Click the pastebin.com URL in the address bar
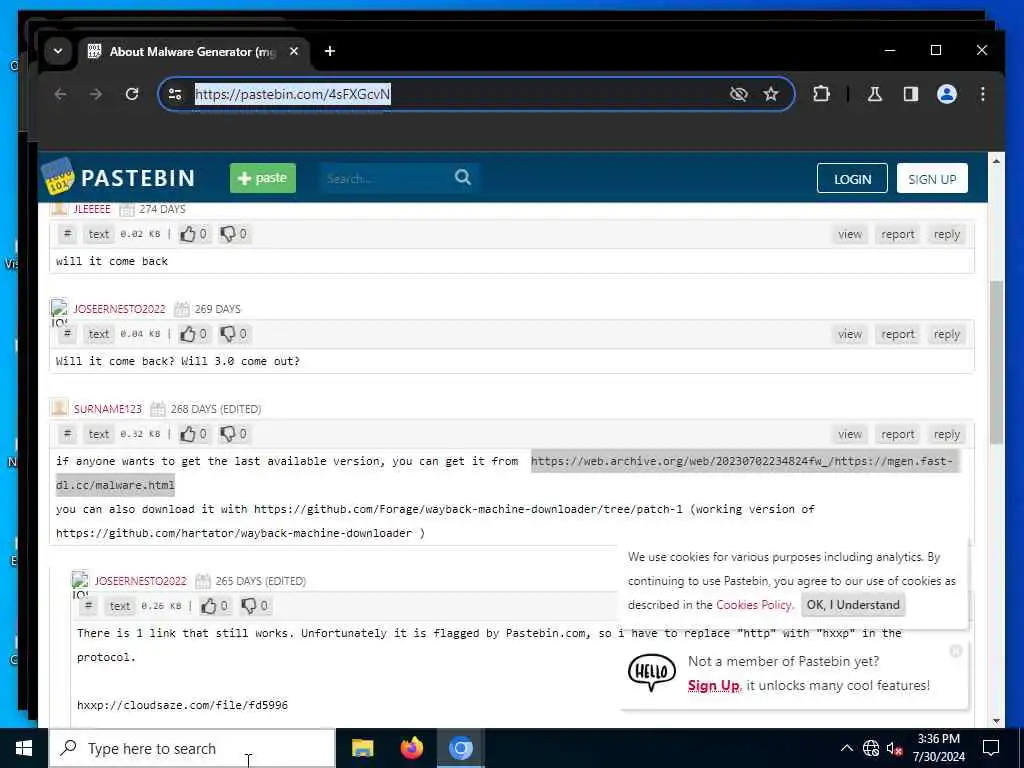The width and height of the screenshot is (1024, 768). [x=293, y=94]
